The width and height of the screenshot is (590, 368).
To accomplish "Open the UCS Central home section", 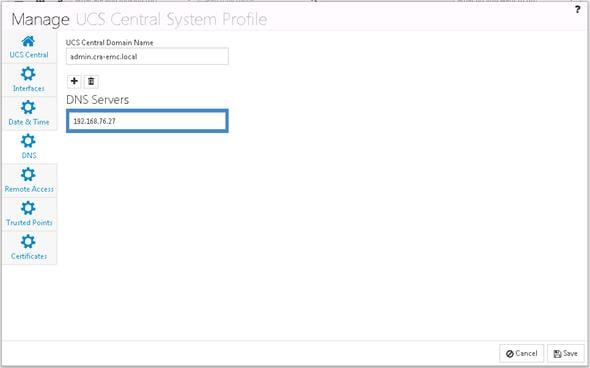I will coord(29,47).
